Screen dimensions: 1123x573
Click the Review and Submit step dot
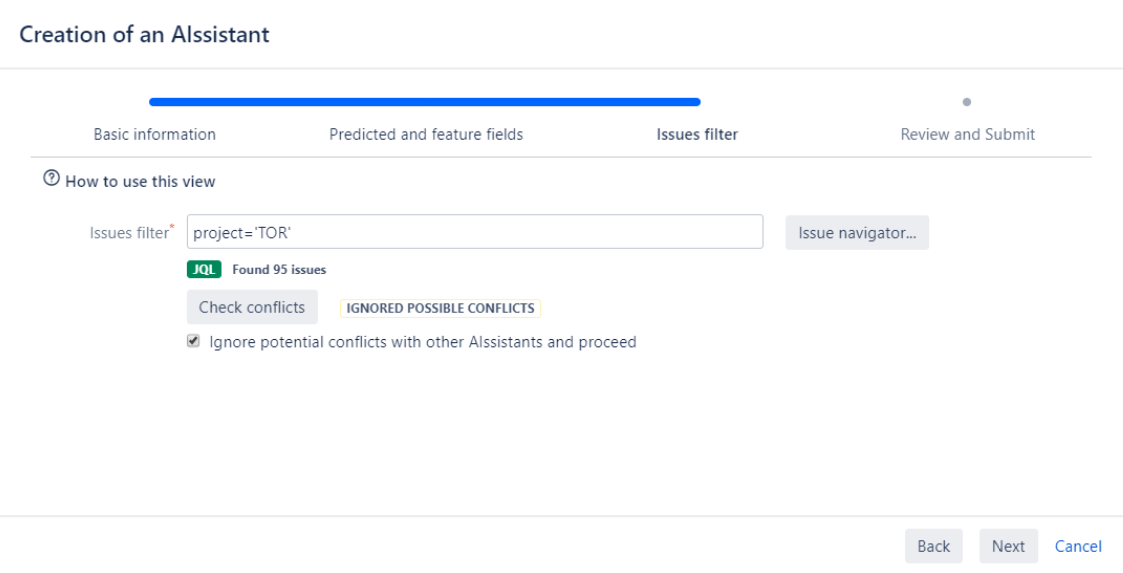click(x=967, y=101)
